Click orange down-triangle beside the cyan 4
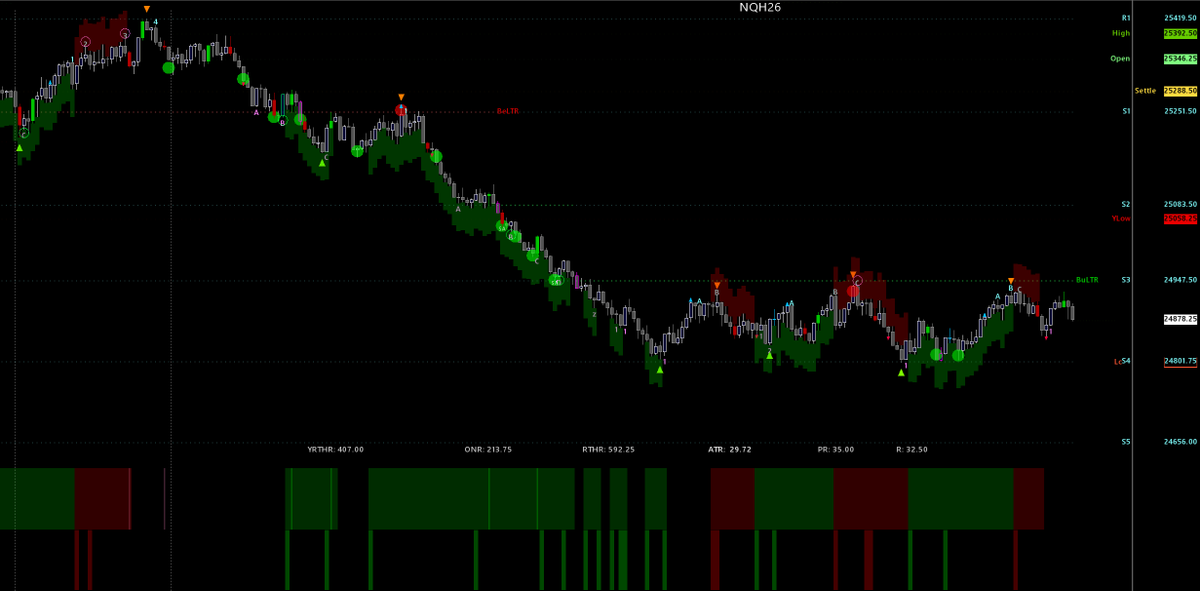Image resolution: width=1200 pixels, height=591 pixels. [x=147, y=10]
